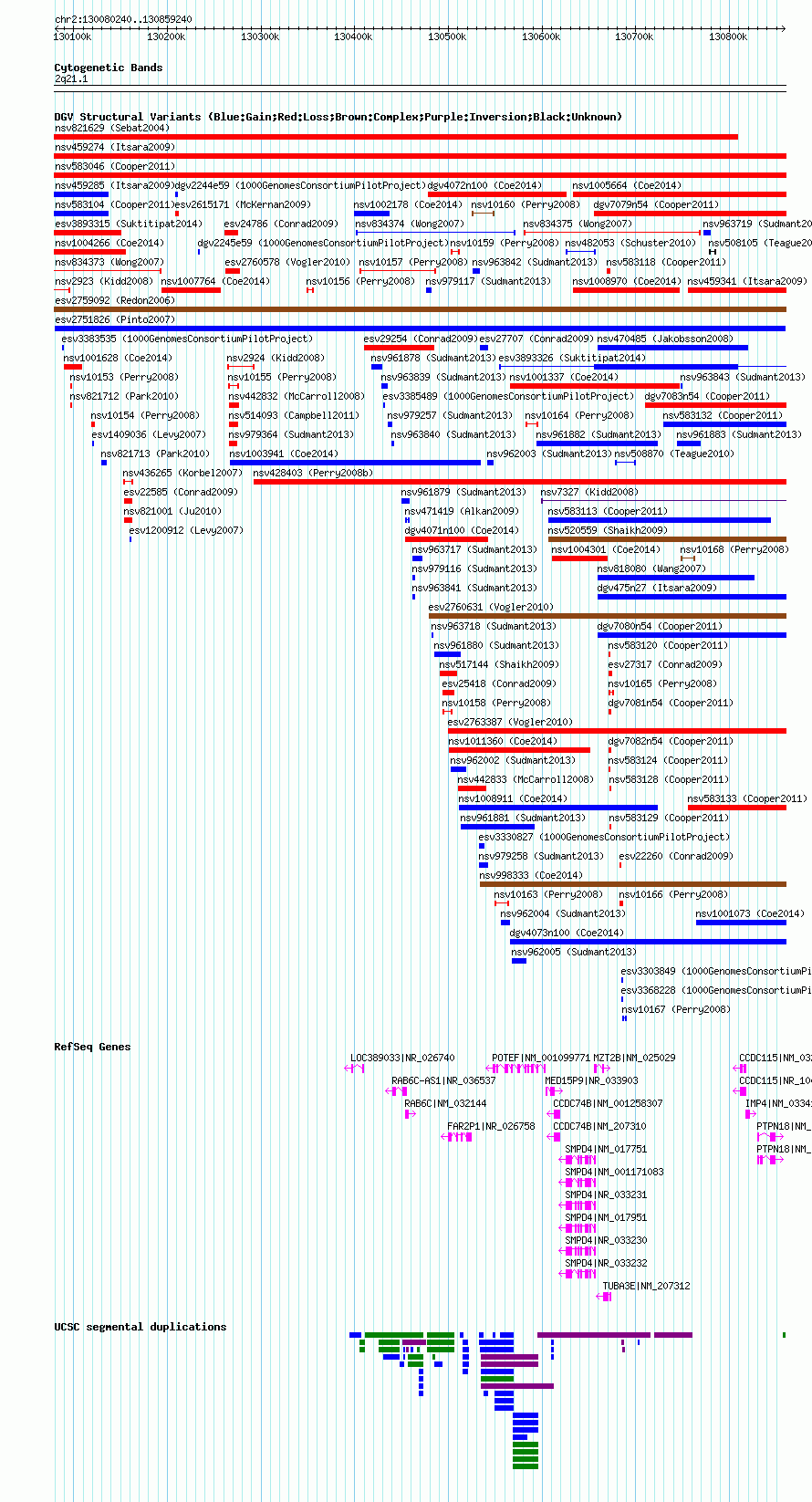Click the red bar under nsv821629
Viewport: 812px width, 1502px height.
point(396,137)
